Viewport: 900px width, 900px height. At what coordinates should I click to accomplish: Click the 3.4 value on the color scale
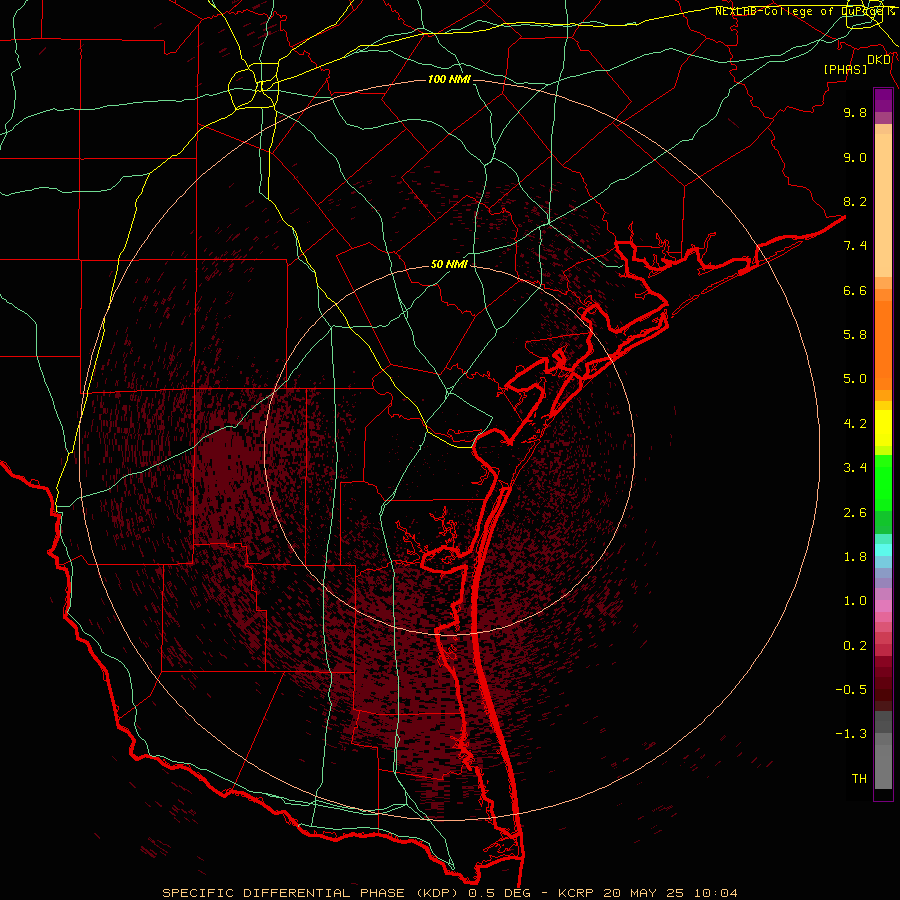(x=855, y=468)
